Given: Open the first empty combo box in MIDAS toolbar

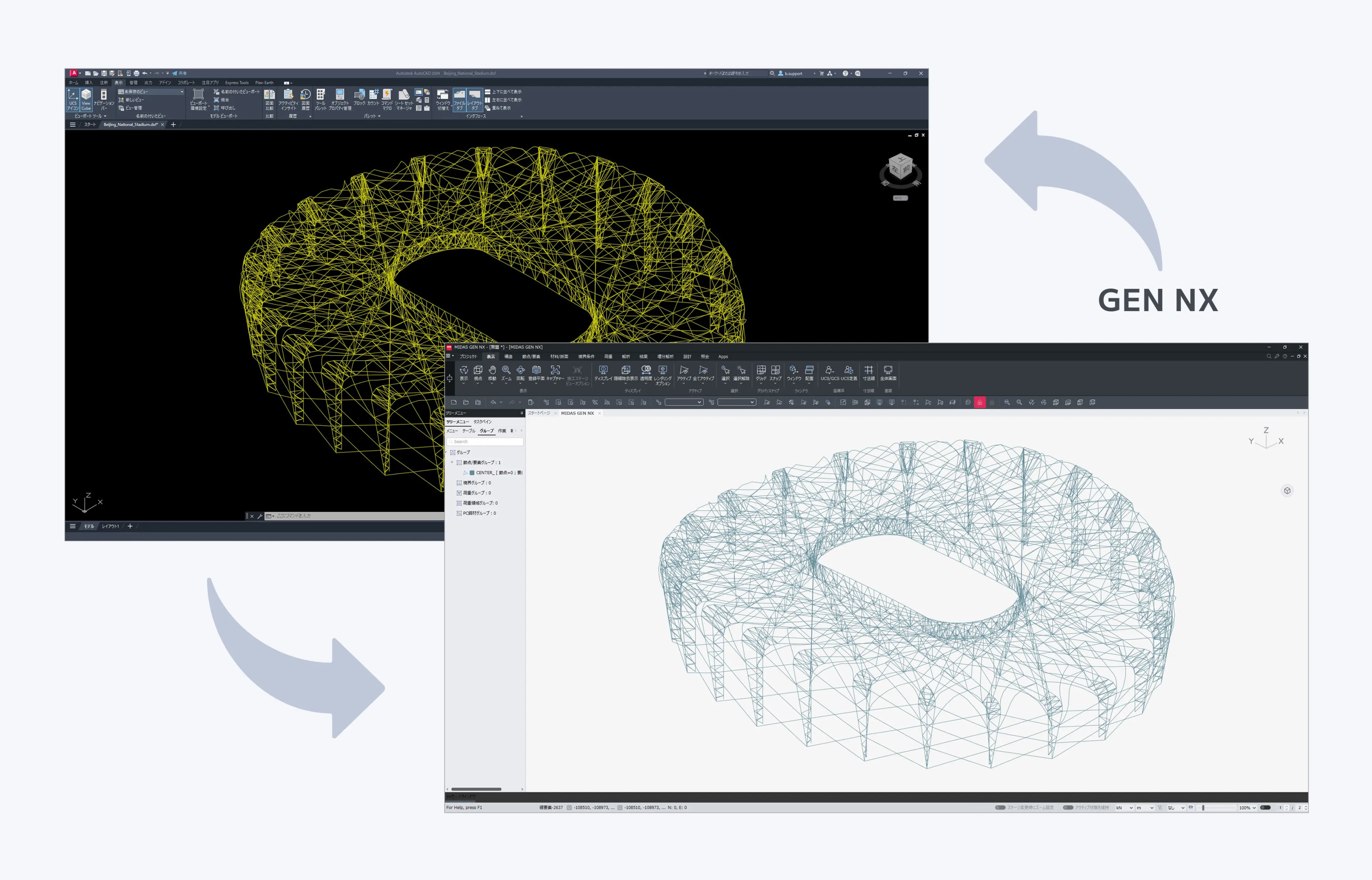Looking at the screenshot, I should click(684, 402).
